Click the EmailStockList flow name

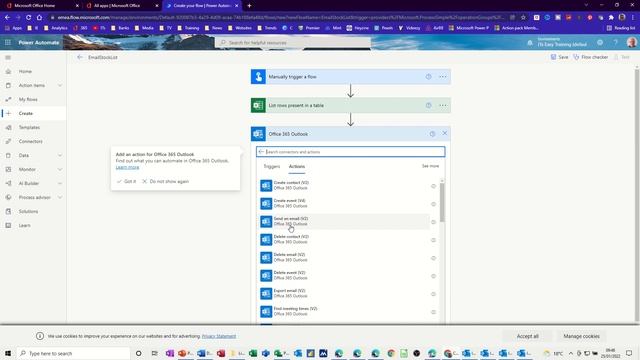pos(103,57)
